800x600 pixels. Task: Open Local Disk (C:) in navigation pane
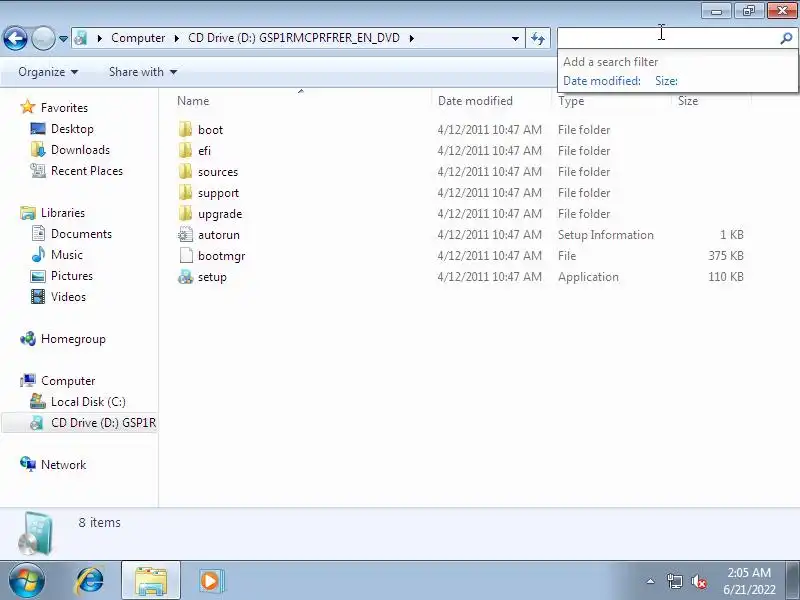[x=78, y=402]
